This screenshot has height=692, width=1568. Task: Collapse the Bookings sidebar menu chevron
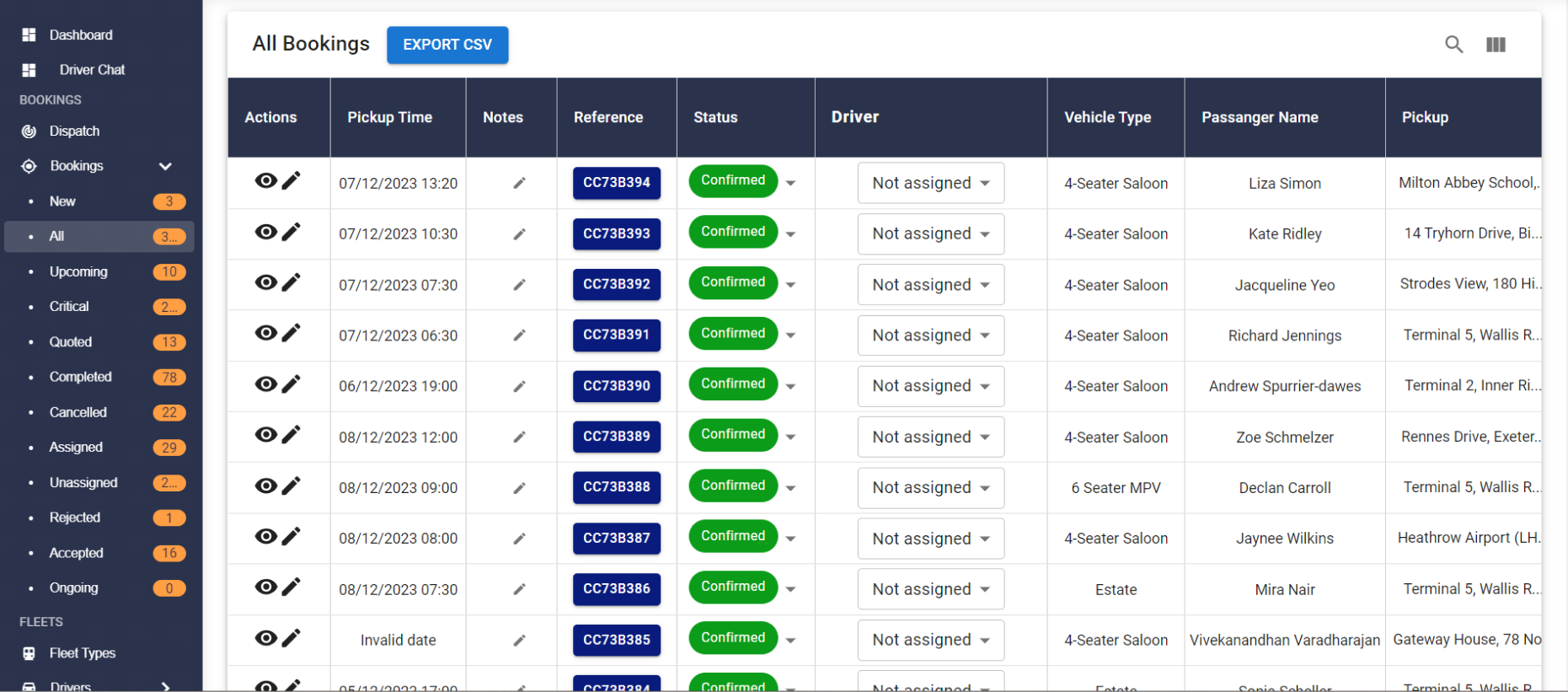pyautogui.click(x=165, y=167)
